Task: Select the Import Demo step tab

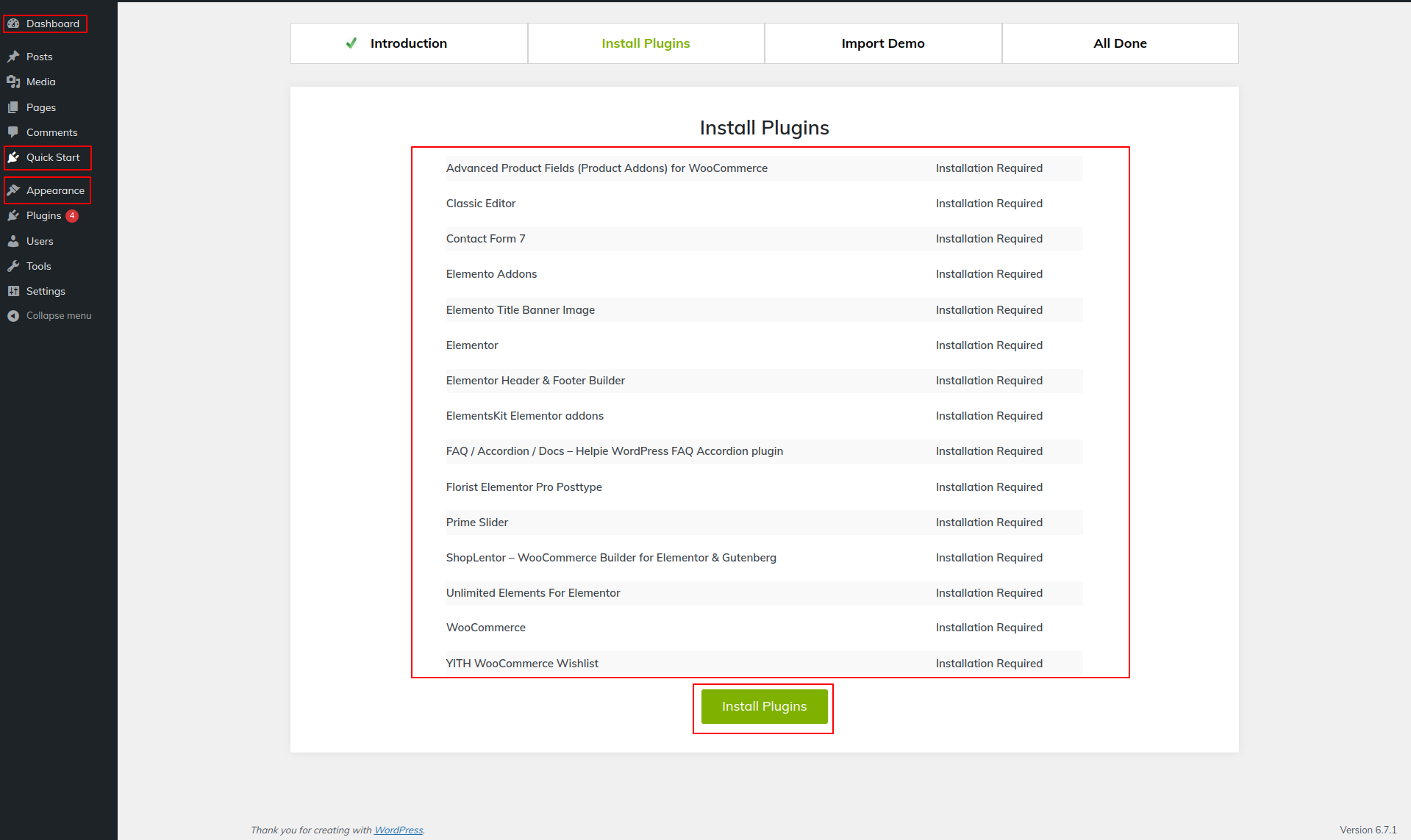Action: coord(883,43)
